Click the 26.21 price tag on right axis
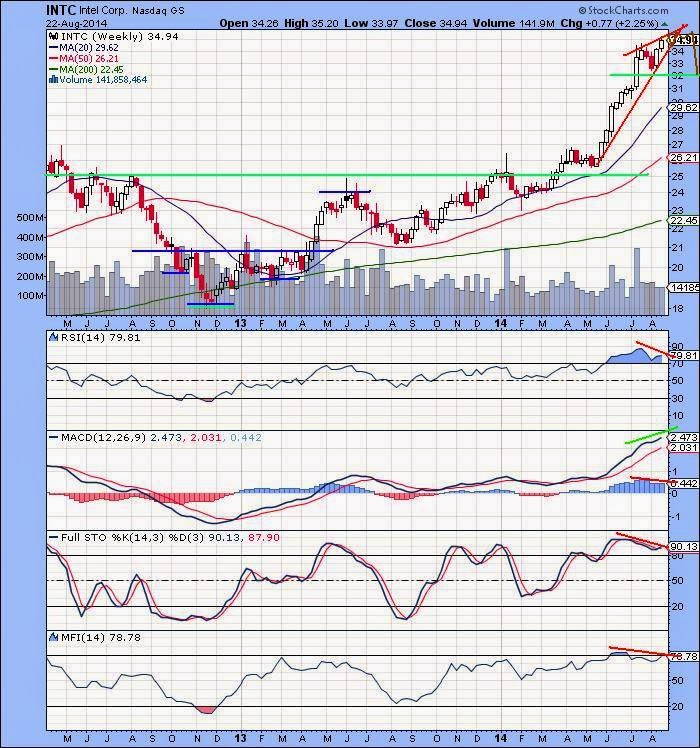This screenshot has width=700, height=748. pos(684,157)
